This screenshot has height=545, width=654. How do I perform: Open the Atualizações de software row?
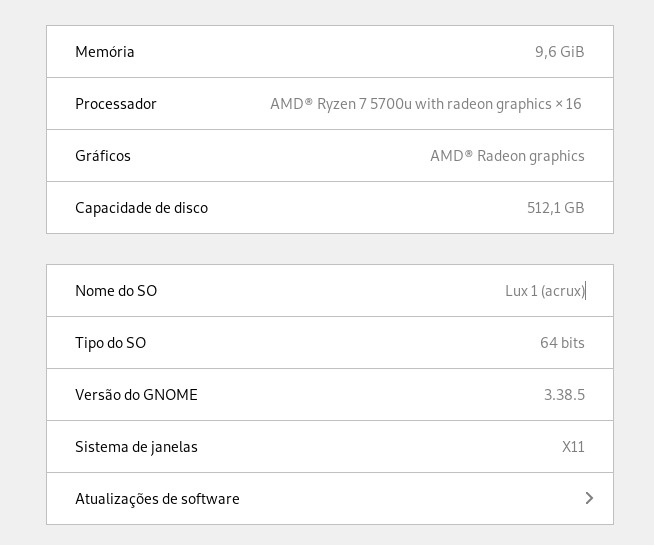pos(330,498)
